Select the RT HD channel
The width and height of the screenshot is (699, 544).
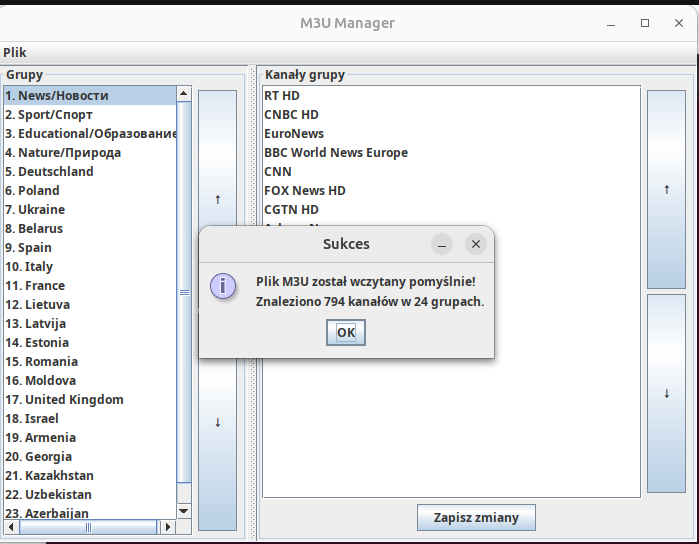(x=282, y=96)
